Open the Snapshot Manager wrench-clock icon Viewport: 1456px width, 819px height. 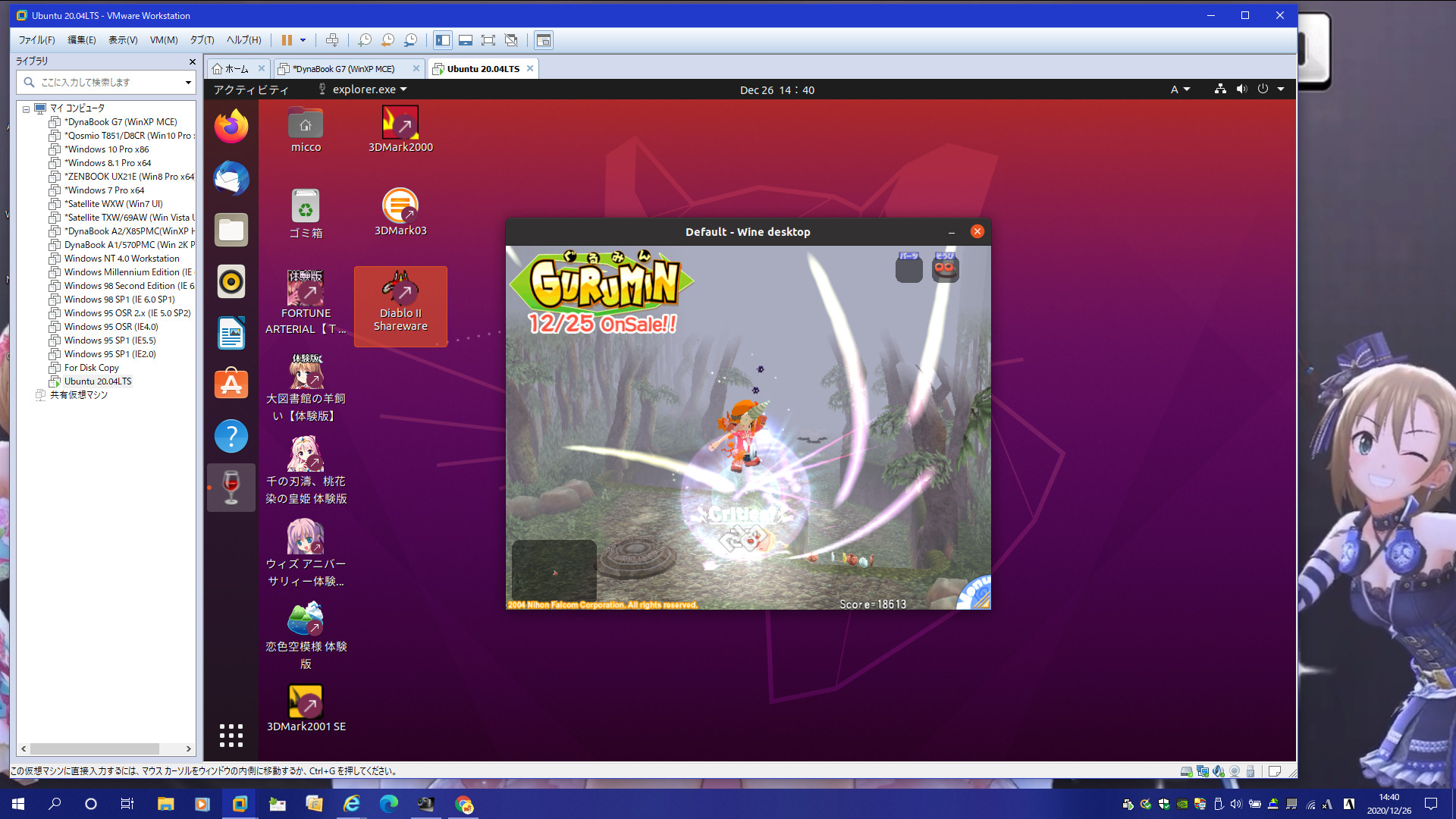(x=410, y=40)
